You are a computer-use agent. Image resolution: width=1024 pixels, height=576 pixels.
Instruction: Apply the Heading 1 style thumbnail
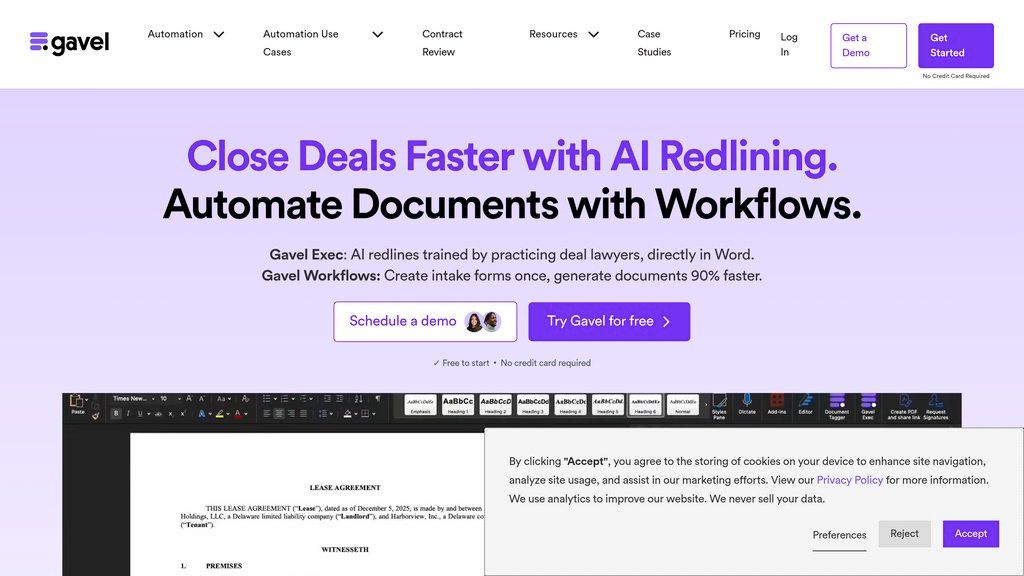point(458,405)
